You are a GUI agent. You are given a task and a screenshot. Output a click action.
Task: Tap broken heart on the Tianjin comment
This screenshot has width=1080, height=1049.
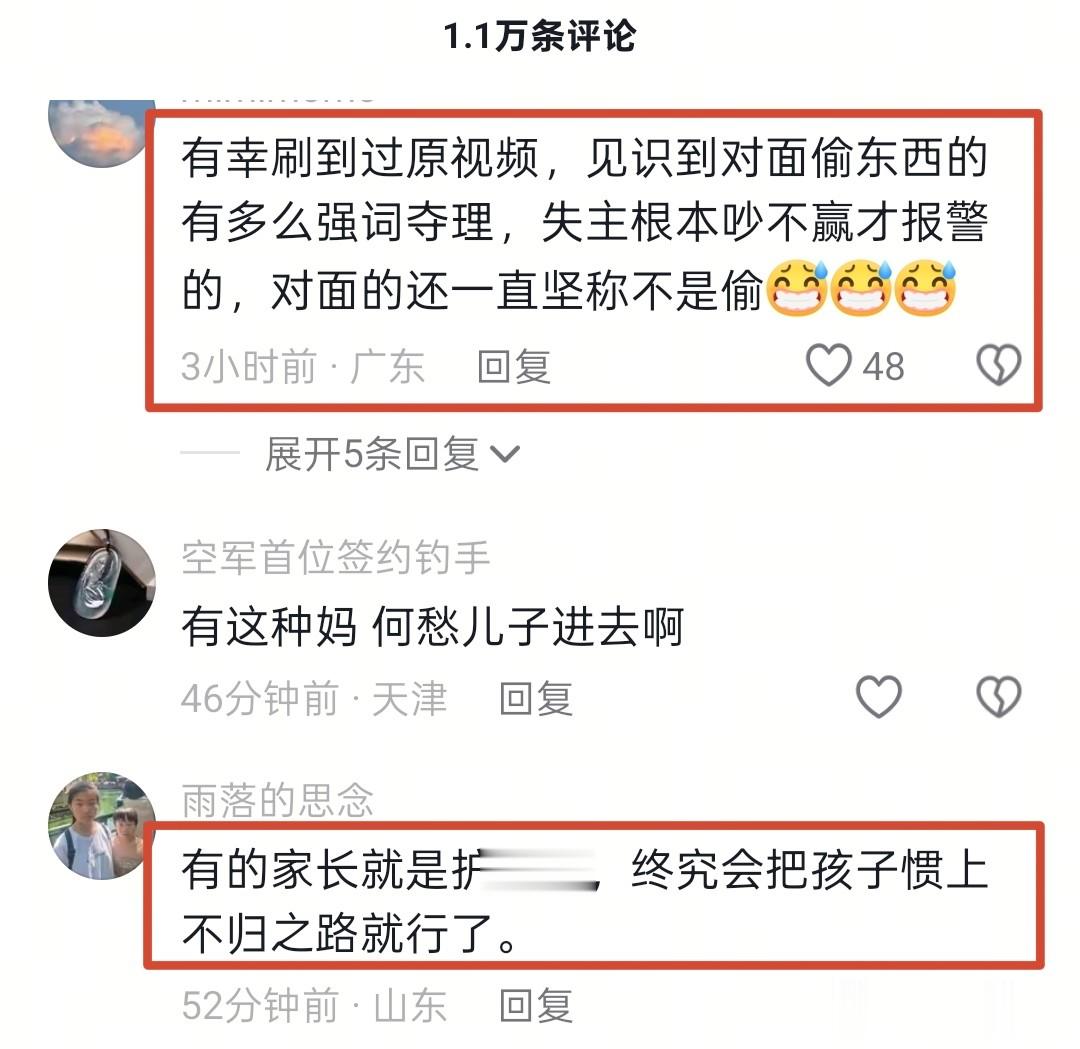click(x=999, y=696)
